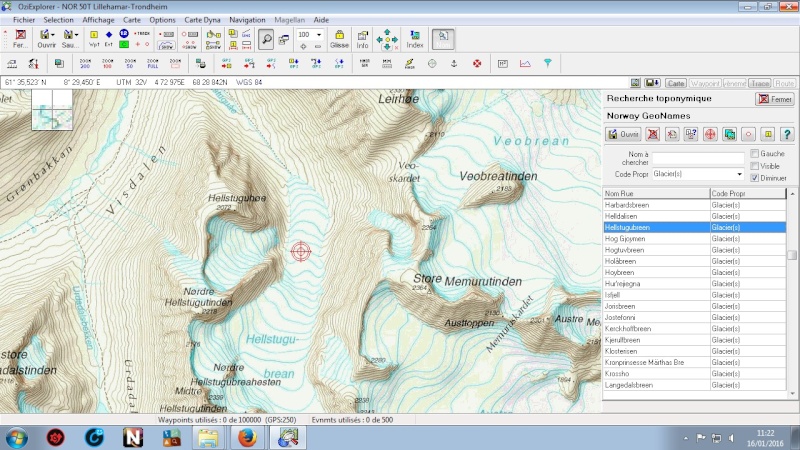
Task: Click the Code Propr column header
Action: 748,193
